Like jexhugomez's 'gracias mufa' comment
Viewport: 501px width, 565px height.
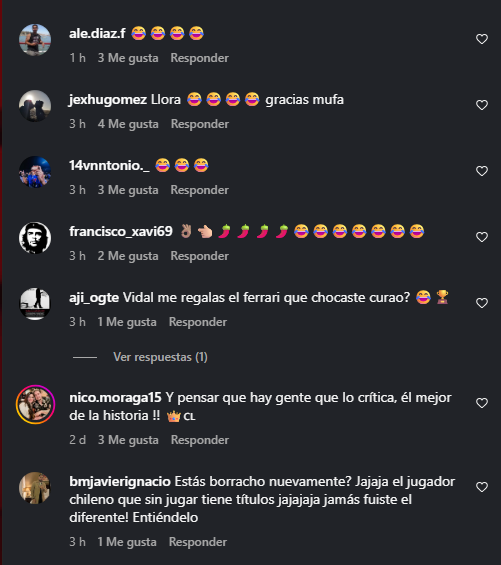[482, 105]
